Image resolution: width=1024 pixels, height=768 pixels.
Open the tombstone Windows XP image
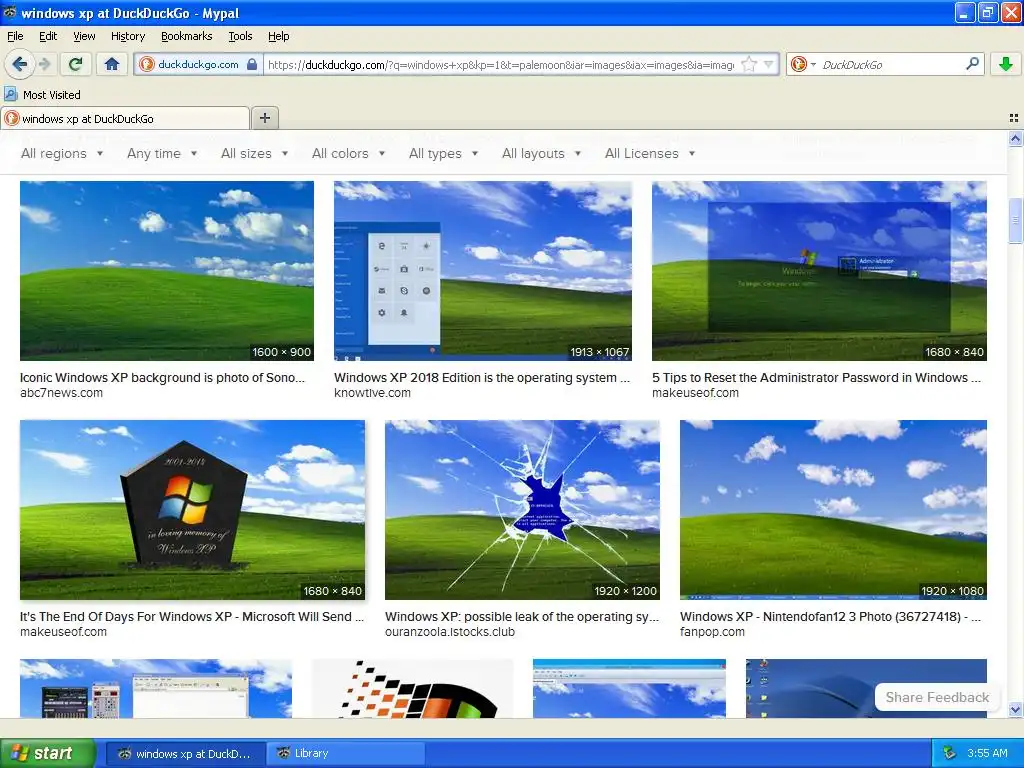click(x=192, y=509)
